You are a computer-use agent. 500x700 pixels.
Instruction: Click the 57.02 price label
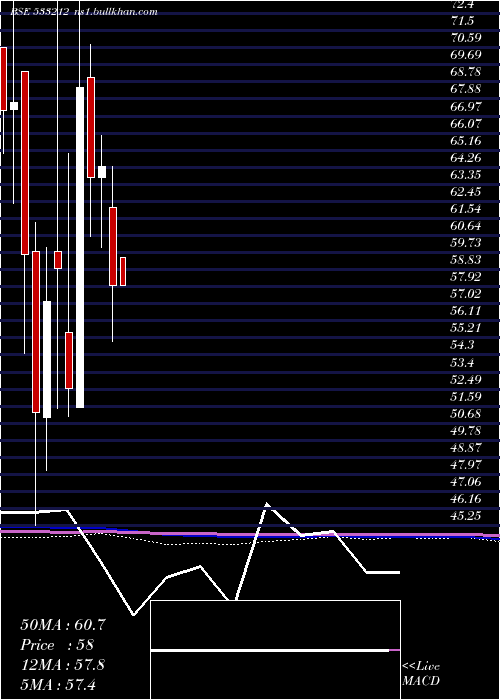466,294
